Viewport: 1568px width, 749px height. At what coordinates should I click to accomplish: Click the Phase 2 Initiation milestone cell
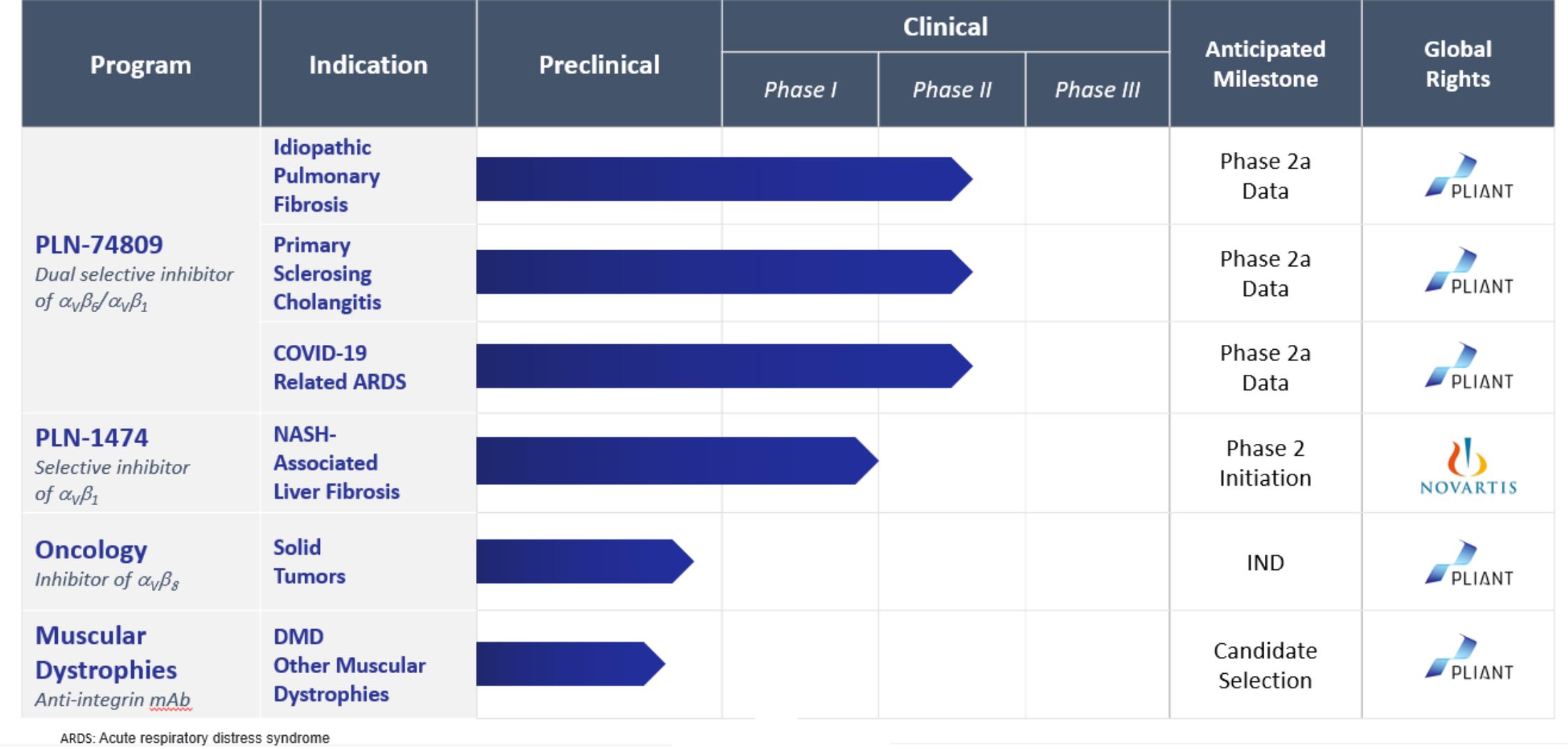(1266, 463)
